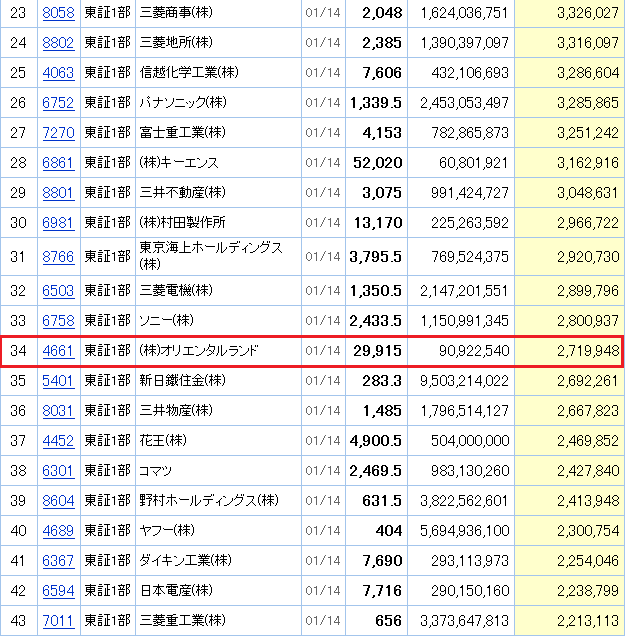This screenshot has height=636, width=625.
Task: Click the price value 52,020
Action: click(378, 163)
